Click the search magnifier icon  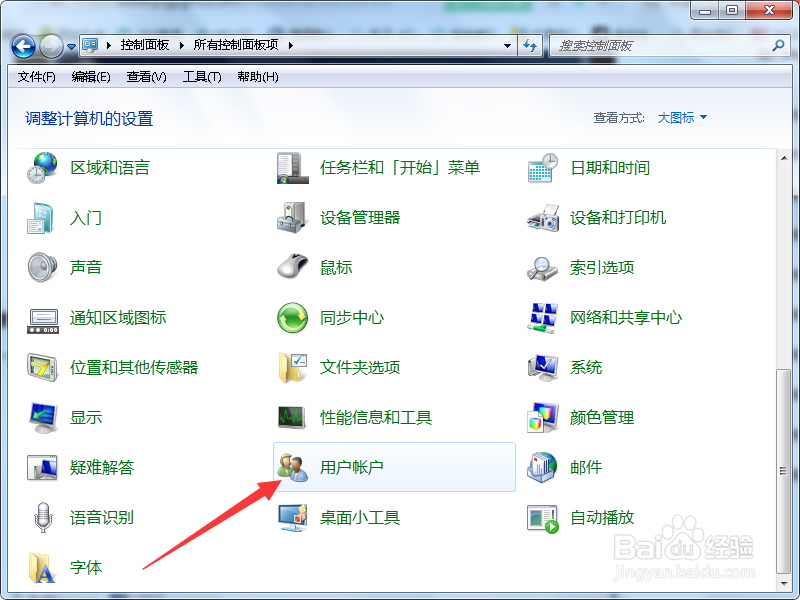click(778, 45)
